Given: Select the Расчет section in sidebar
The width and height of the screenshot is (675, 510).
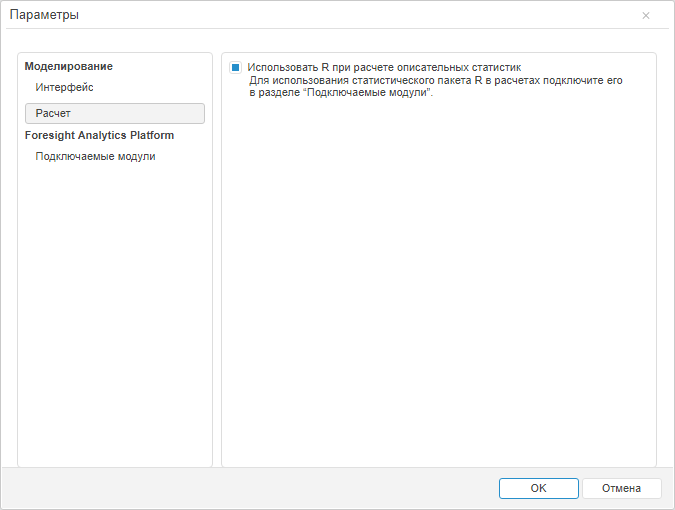Looking at the screenshot, I should pos(114,113).
